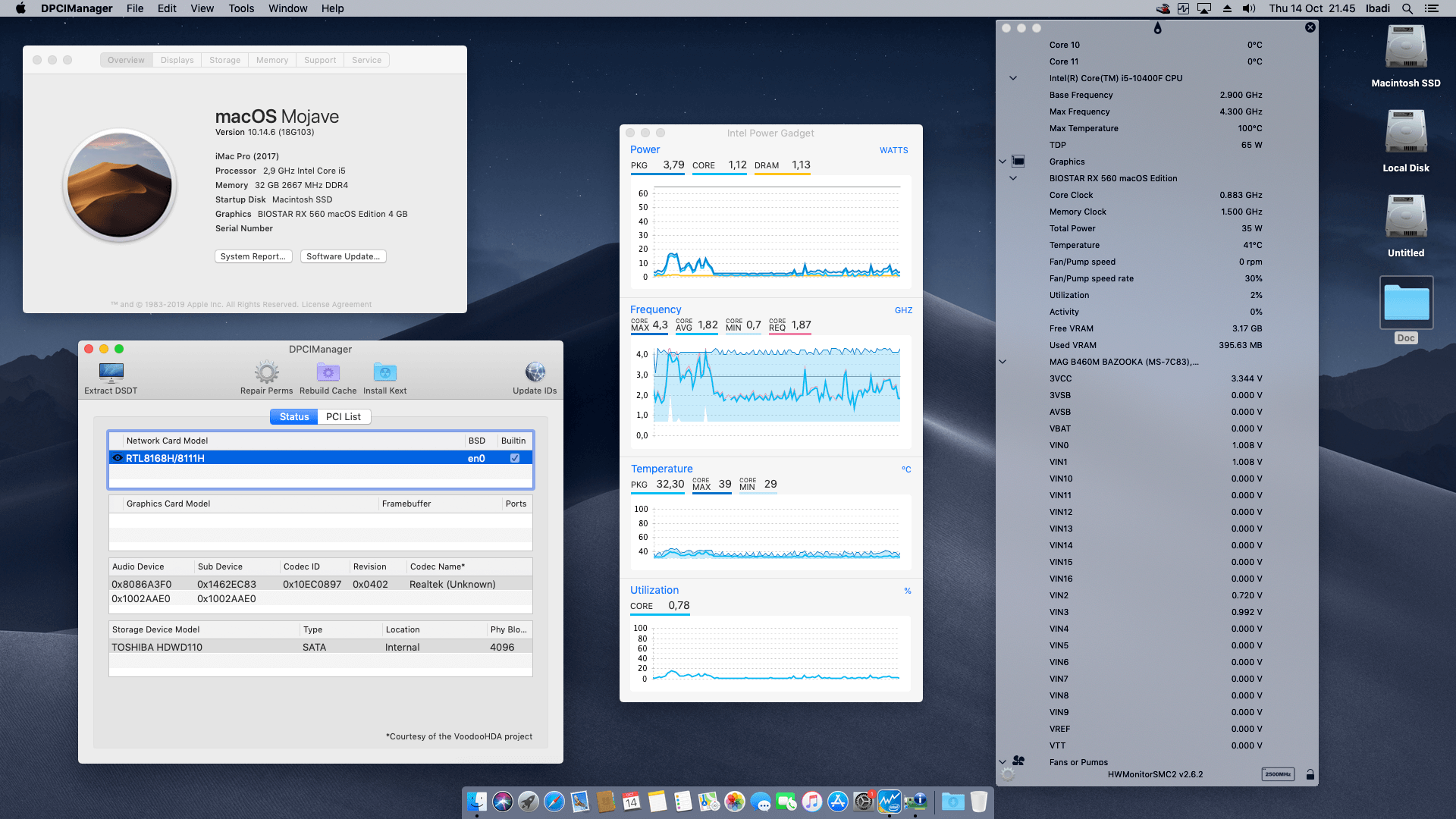Image resolution: width=1456 pixels, height=819 pixels.
Task: Click the Network Card Model column header
Action: (x=295, y=441)
